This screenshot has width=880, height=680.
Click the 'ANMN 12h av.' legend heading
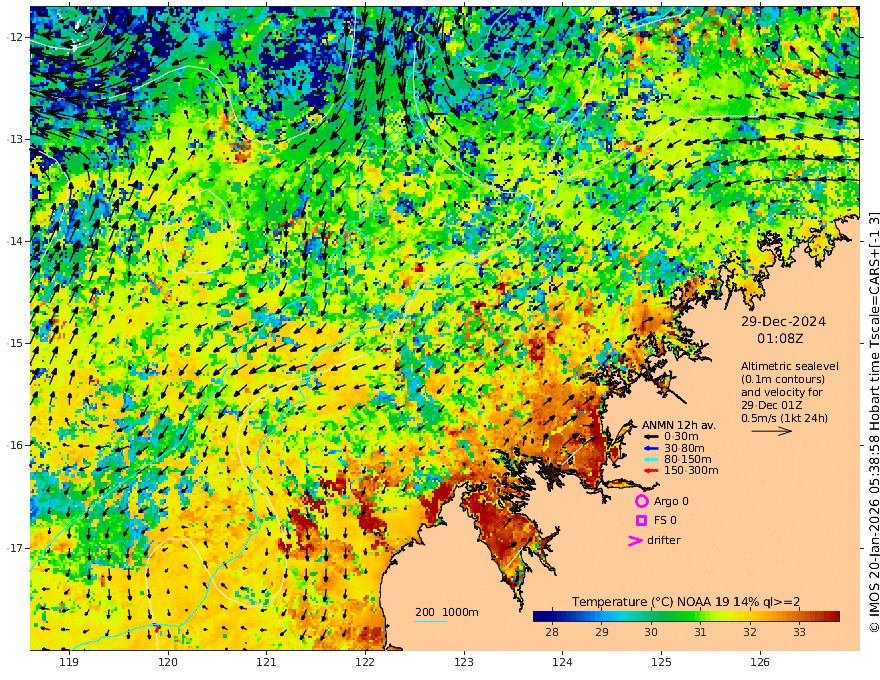tap(679, 425)
